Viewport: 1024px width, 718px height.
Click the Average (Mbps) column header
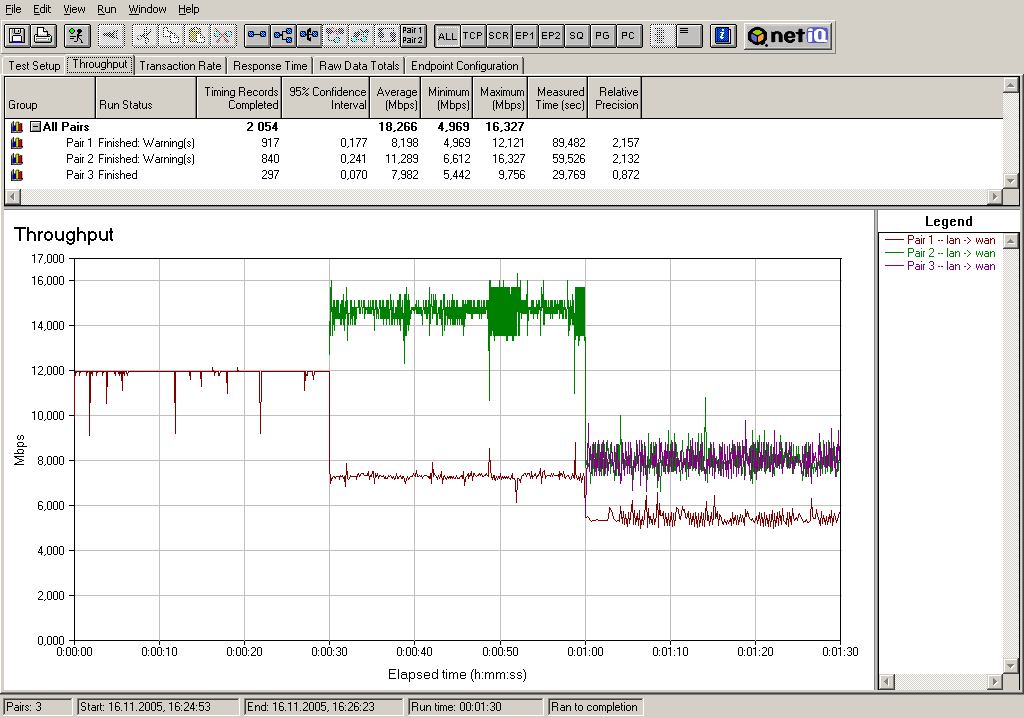coord(397,98)
